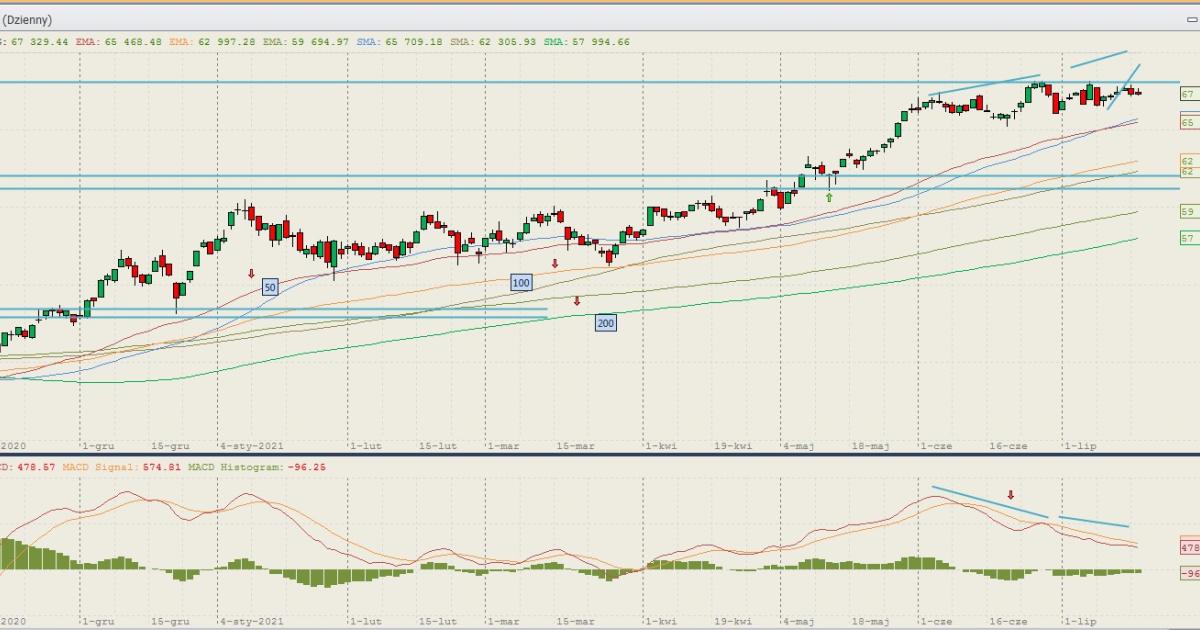Viewport: 1200px width, 630px height.
Task: Select the red down arrow in MACD panel
Action: click(1011, 494)
